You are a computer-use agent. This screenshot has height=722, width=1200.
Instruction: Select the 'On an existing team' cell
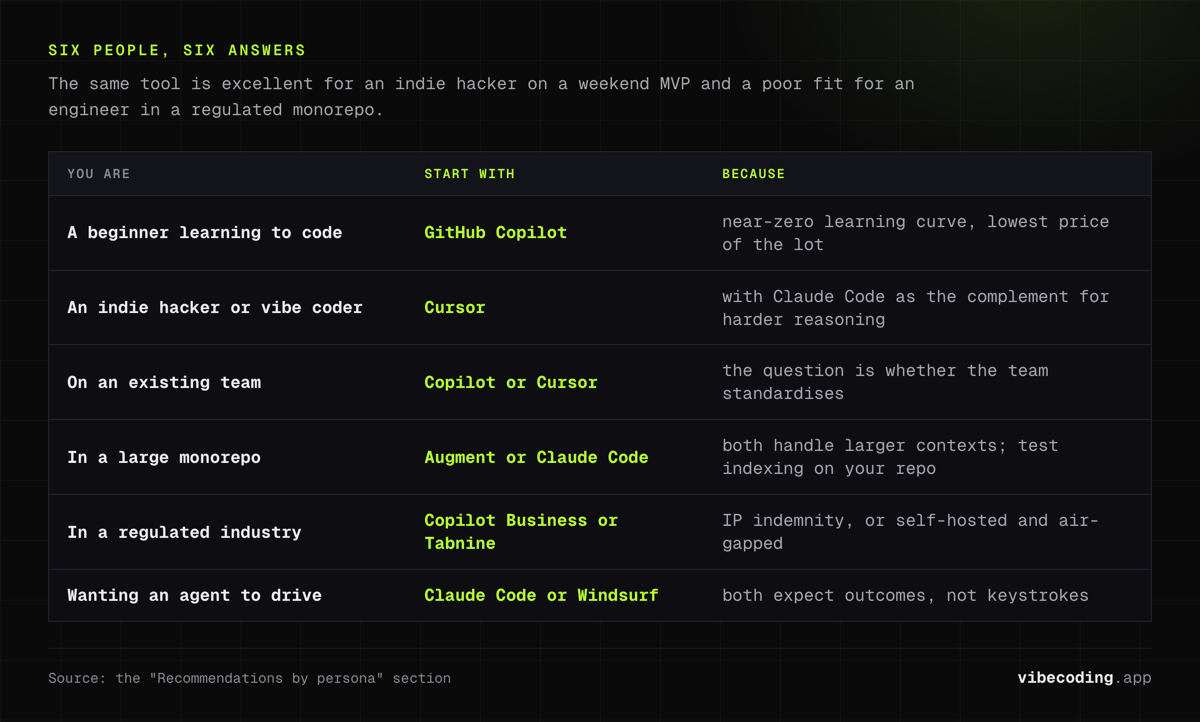click(164, 382)
